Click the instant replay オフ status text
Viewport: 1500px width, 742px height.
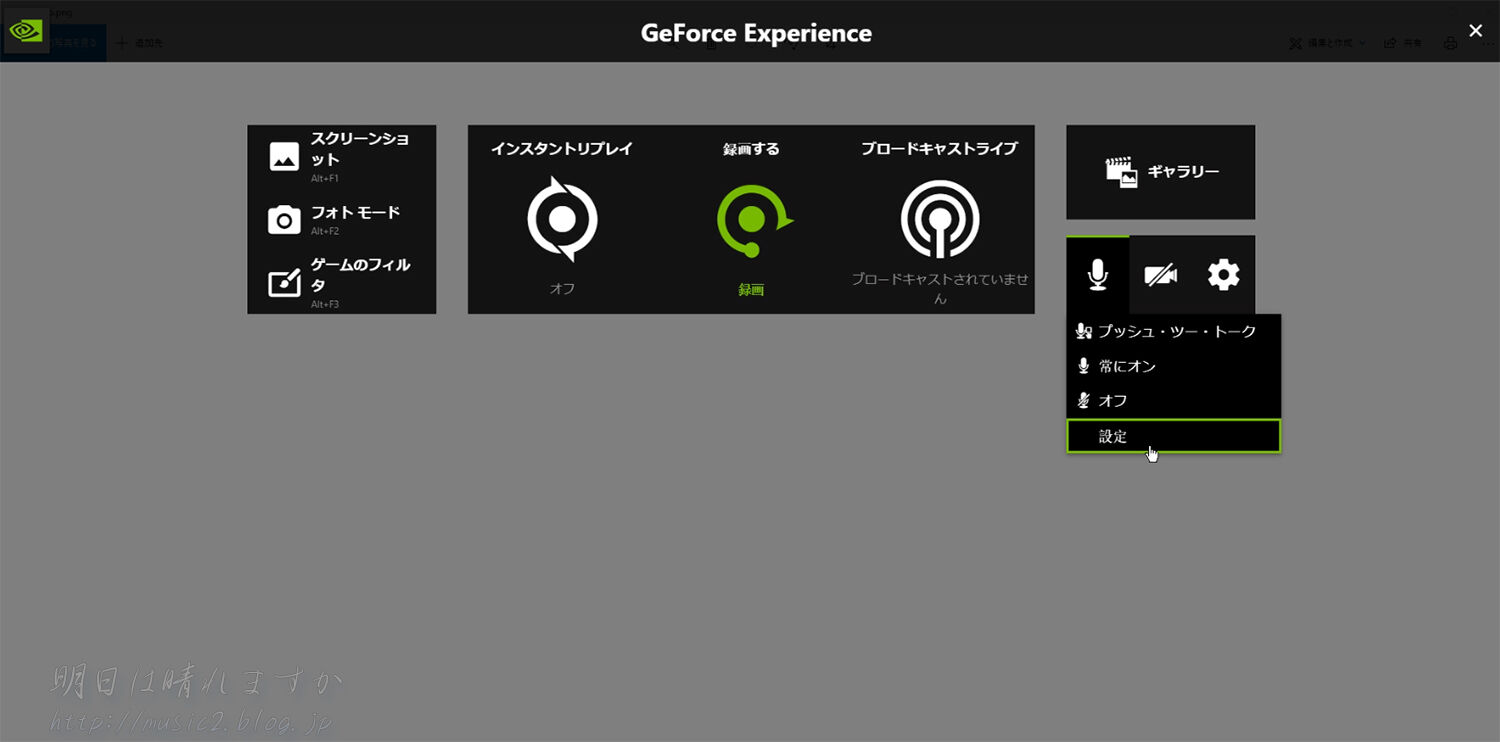click(562, 289)
